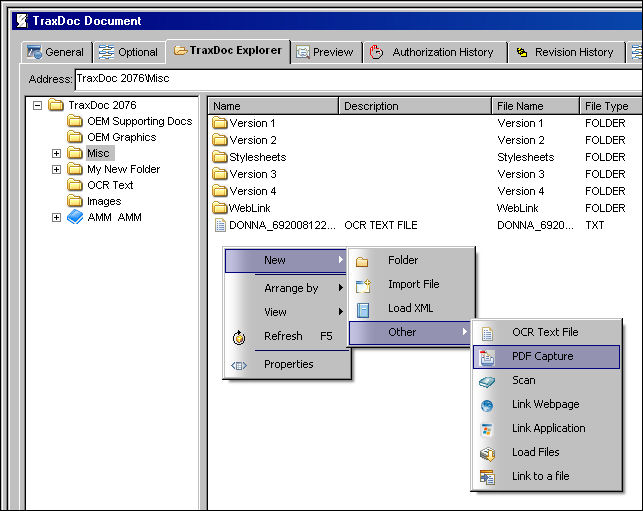
Task: Open the View submenu
Action: [x=287, y=312]
